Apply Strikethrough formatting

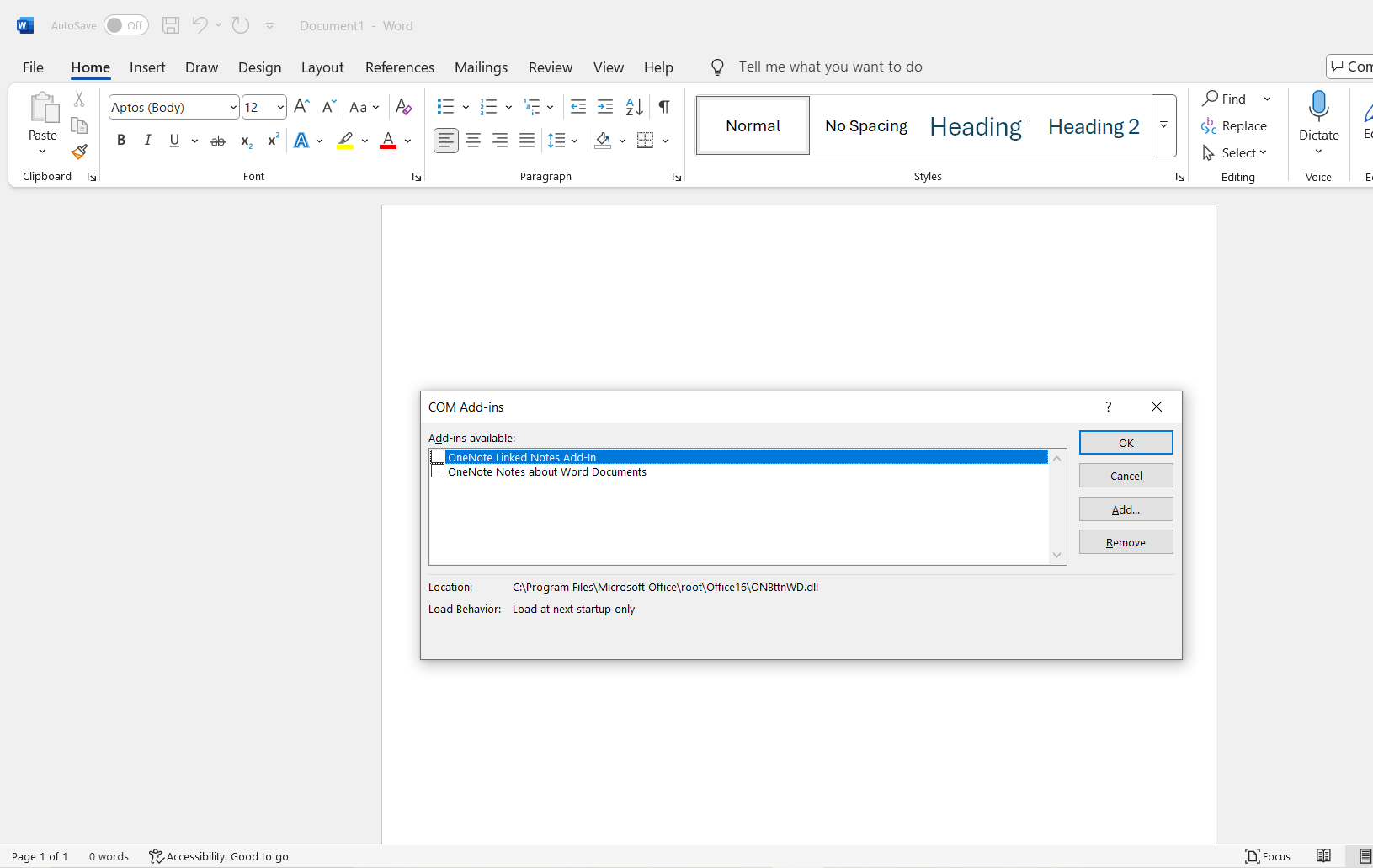(x=218, y=141)
